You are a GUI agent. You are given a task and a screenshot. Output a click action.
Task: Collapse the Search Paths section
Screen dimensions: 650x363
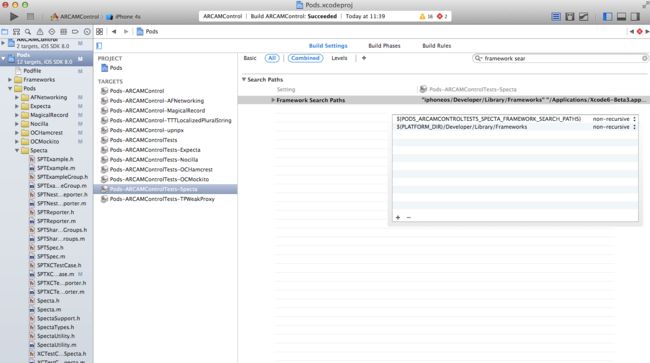coord(244,79)
